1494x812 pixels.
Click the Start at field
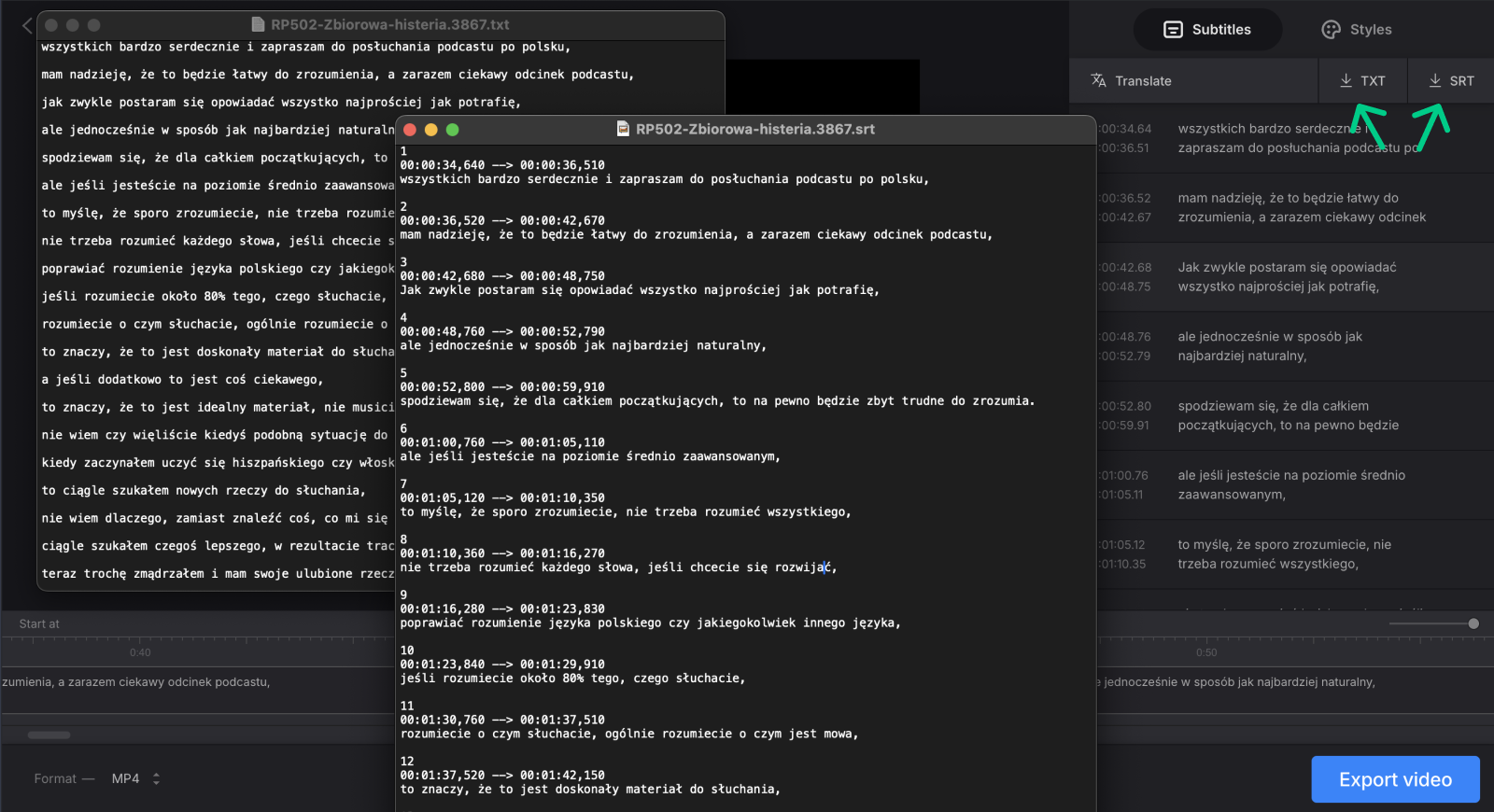(39, 623)
